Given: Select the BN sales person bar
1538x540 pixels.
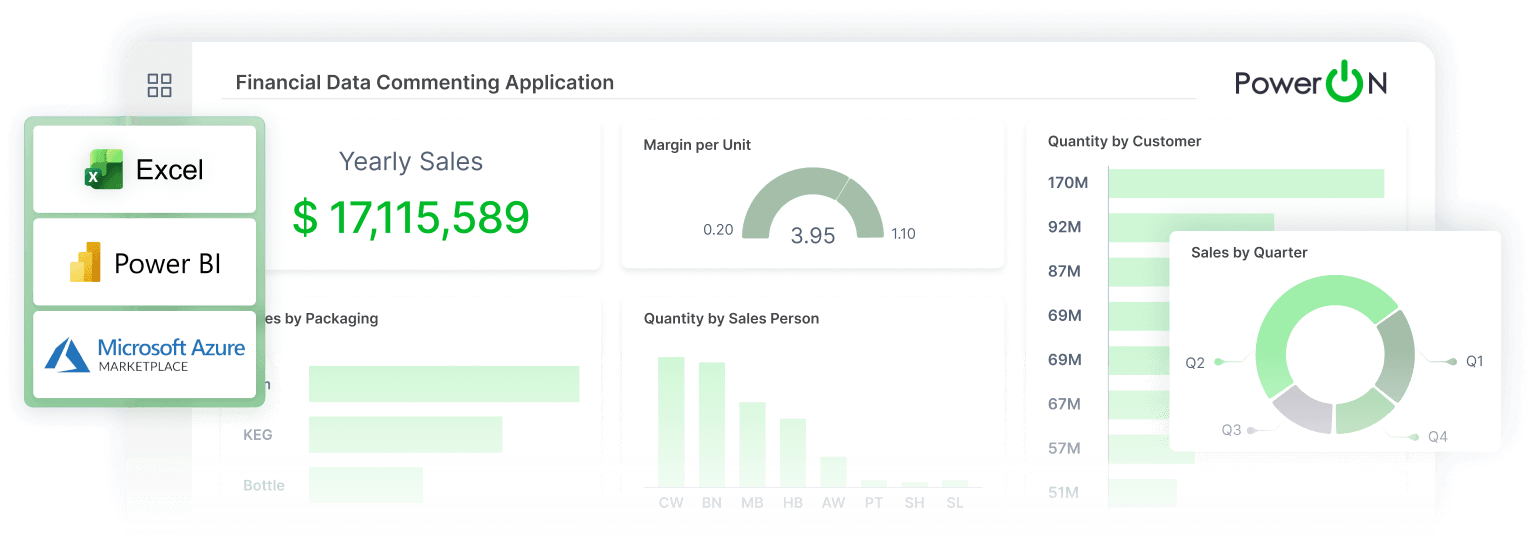Looking at the screenshot, I should [712, 424].
